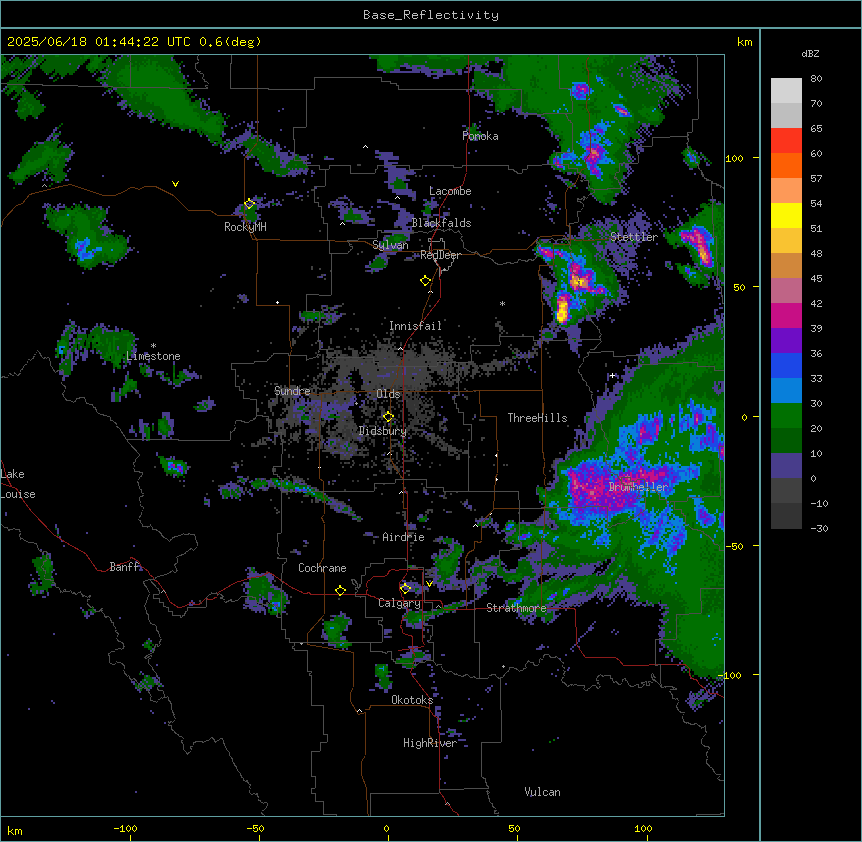Select the Strathmore label
The height and width of the screenshot is (842, 862).
(516, 608)
